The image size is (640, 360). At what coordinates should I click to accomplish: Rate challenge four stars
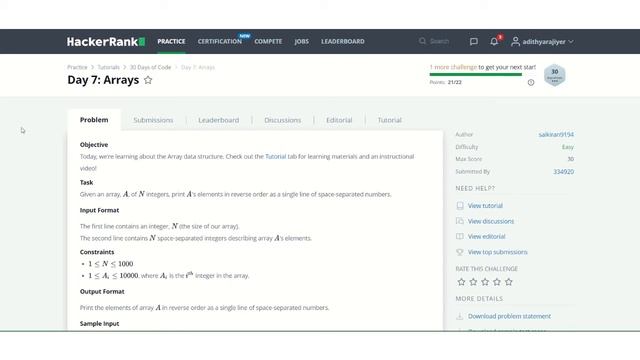[497, 282]
